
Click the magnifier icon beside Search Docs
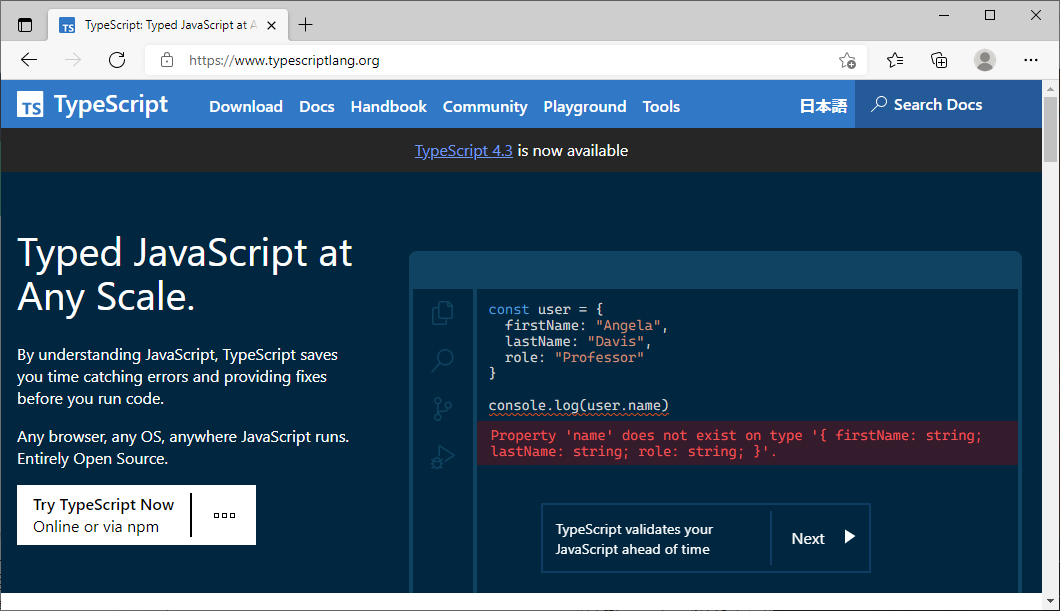point(879,104)
